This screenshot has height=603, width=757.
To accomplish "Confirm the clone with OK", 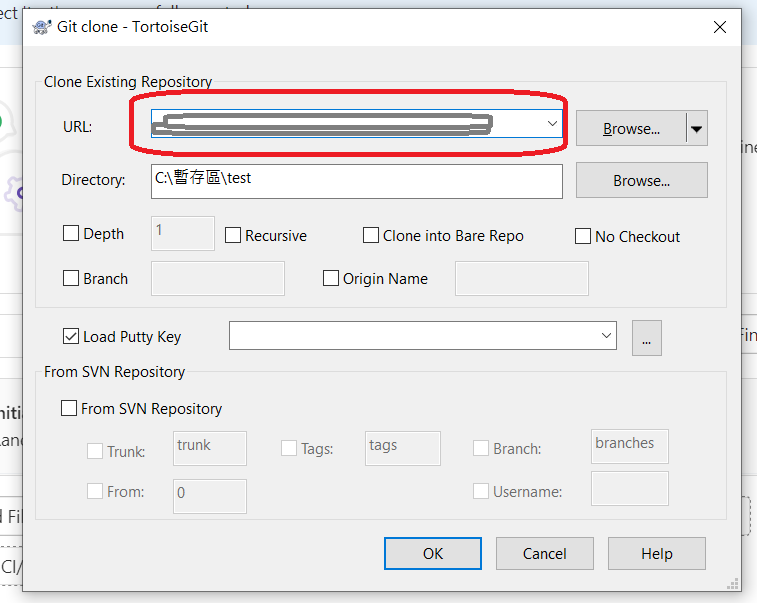I will pyautogui.click(x=433, y=553).
